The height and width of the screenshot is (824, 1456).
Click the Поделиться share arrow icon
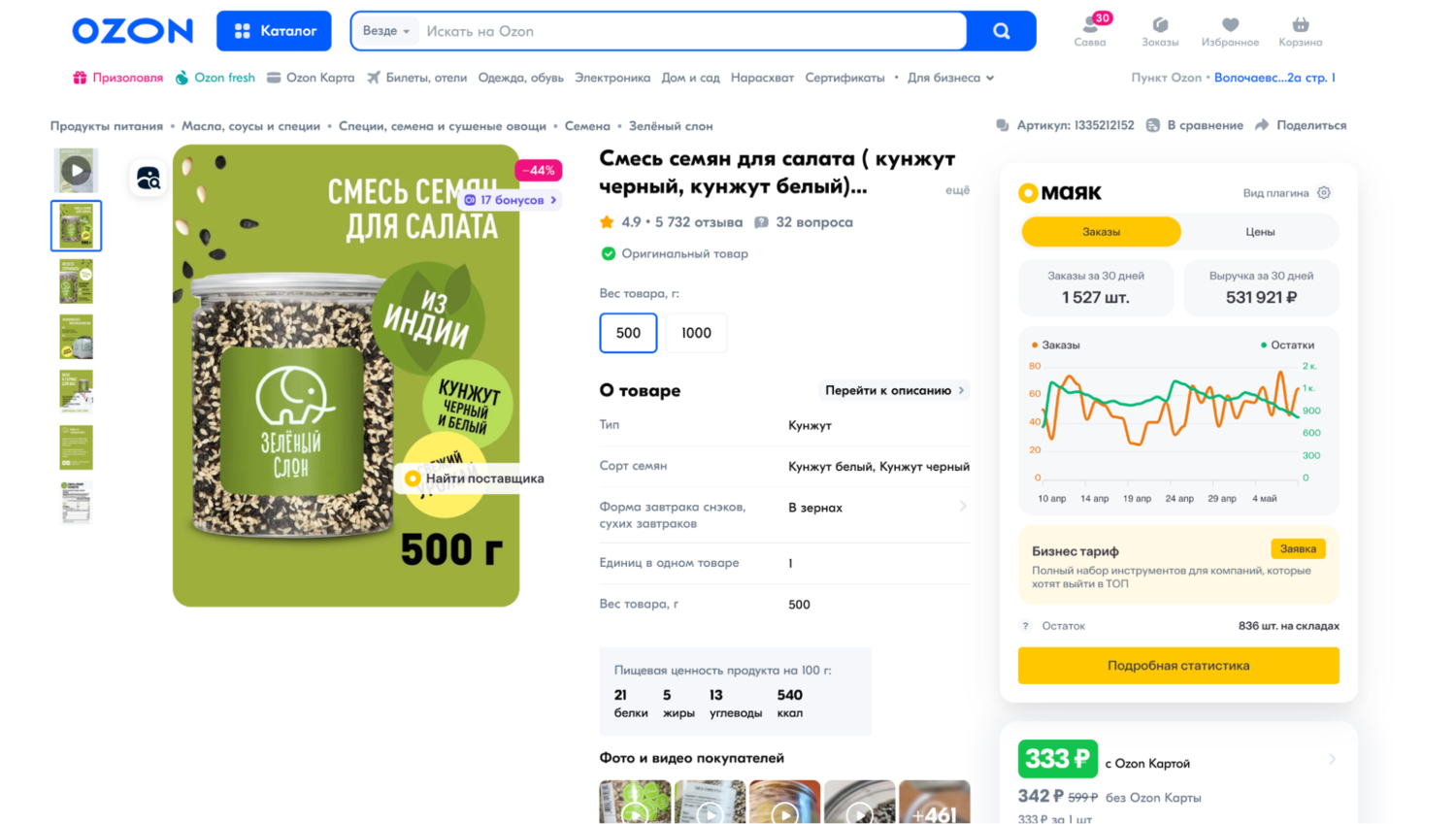pyautogui.click(x=1262, y=125)
